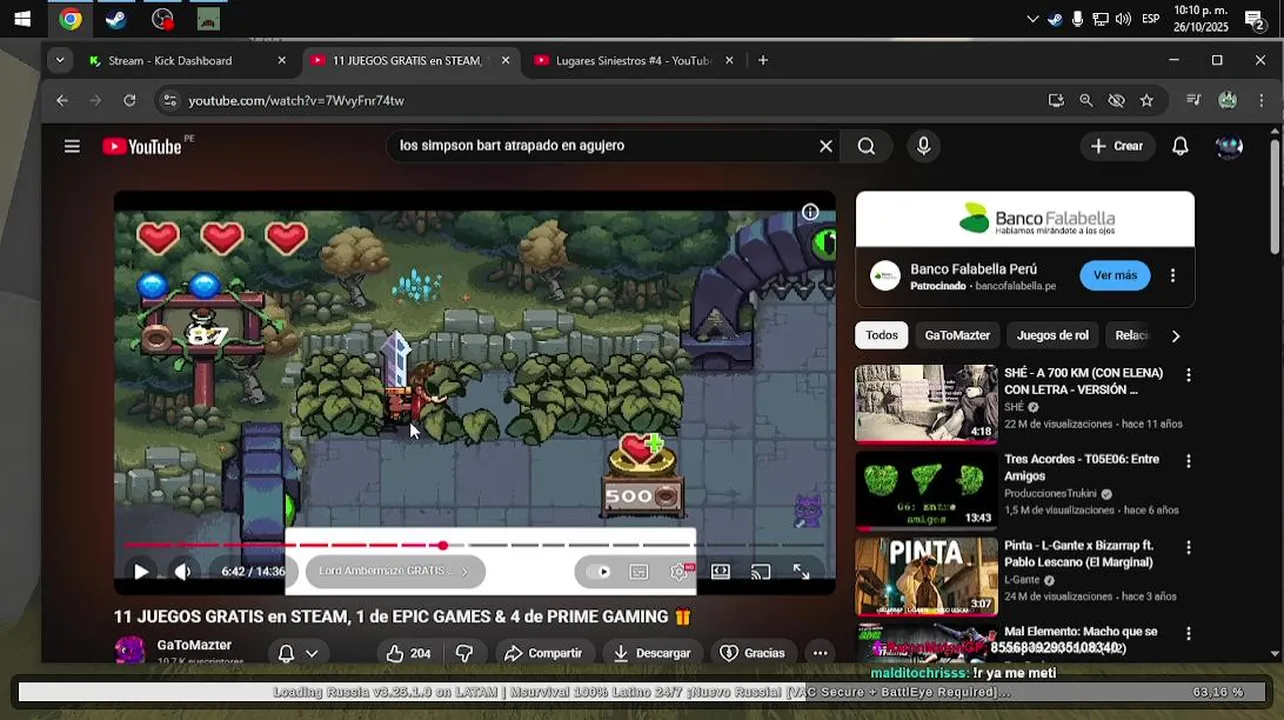Close the Kick Dashboard tab
The width and height of the screenshot is (1284, 720).
(x=281, y=61)
